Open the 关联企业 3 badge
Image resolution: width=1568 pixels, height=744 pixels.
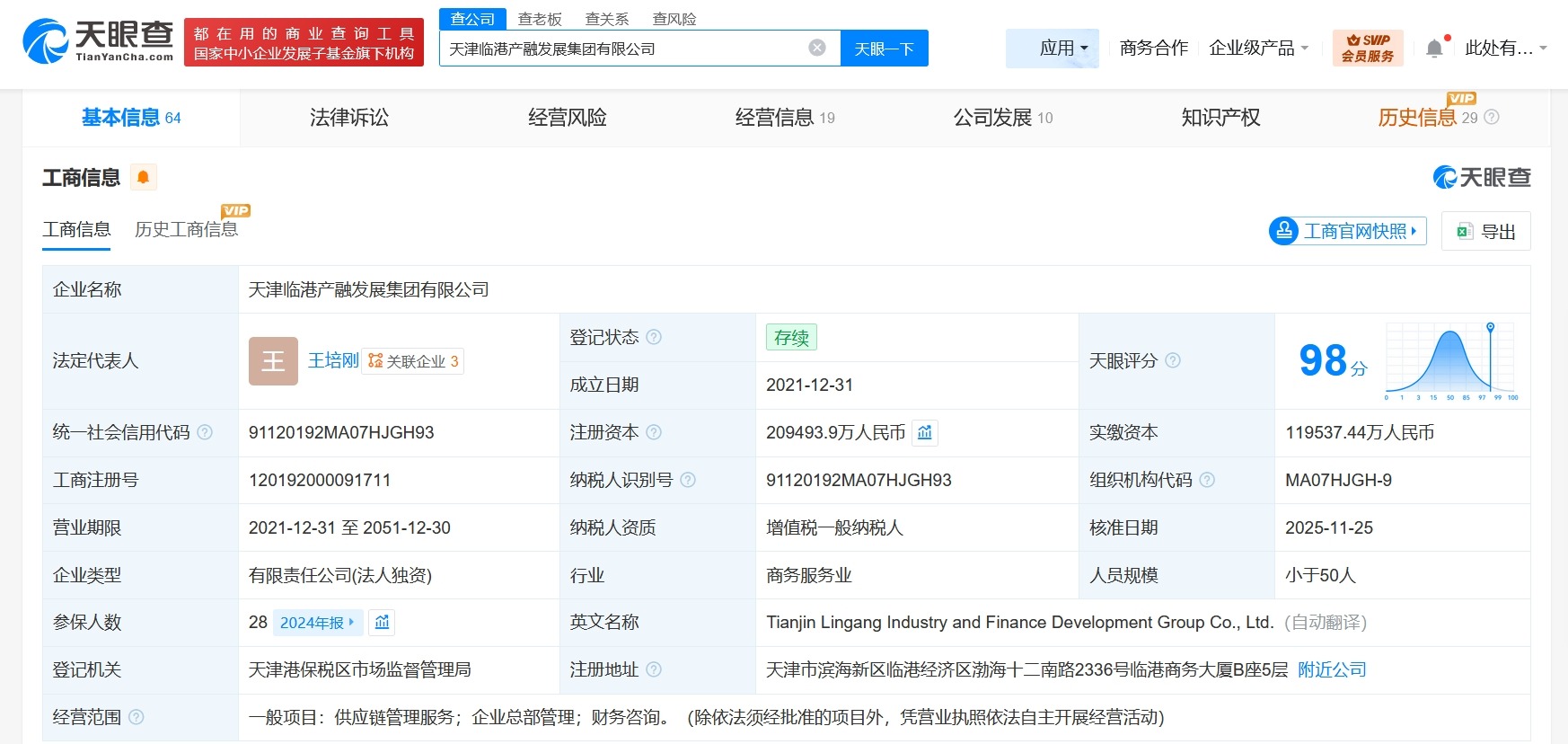[x=413, y=361]
